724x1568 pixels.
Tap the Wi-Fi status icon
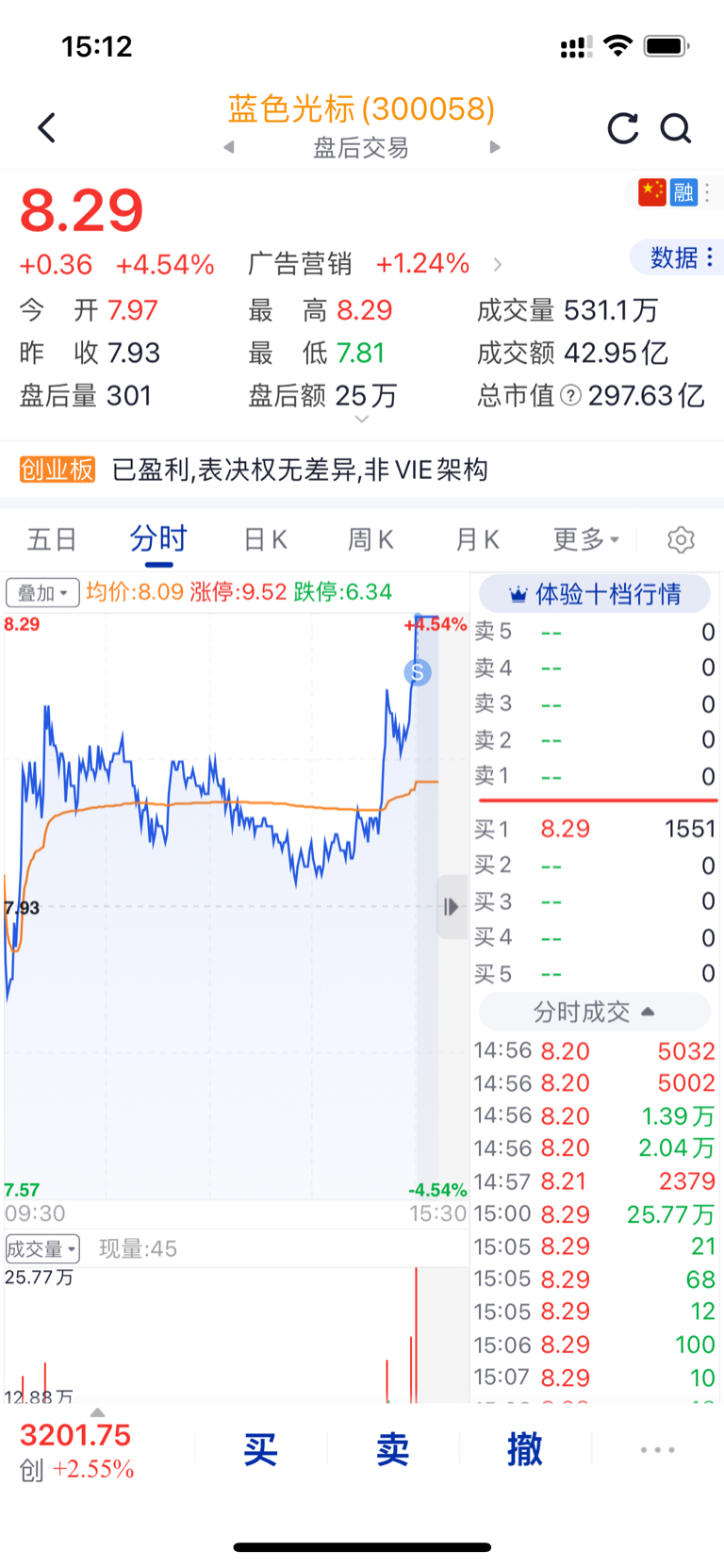click(617, 45)
